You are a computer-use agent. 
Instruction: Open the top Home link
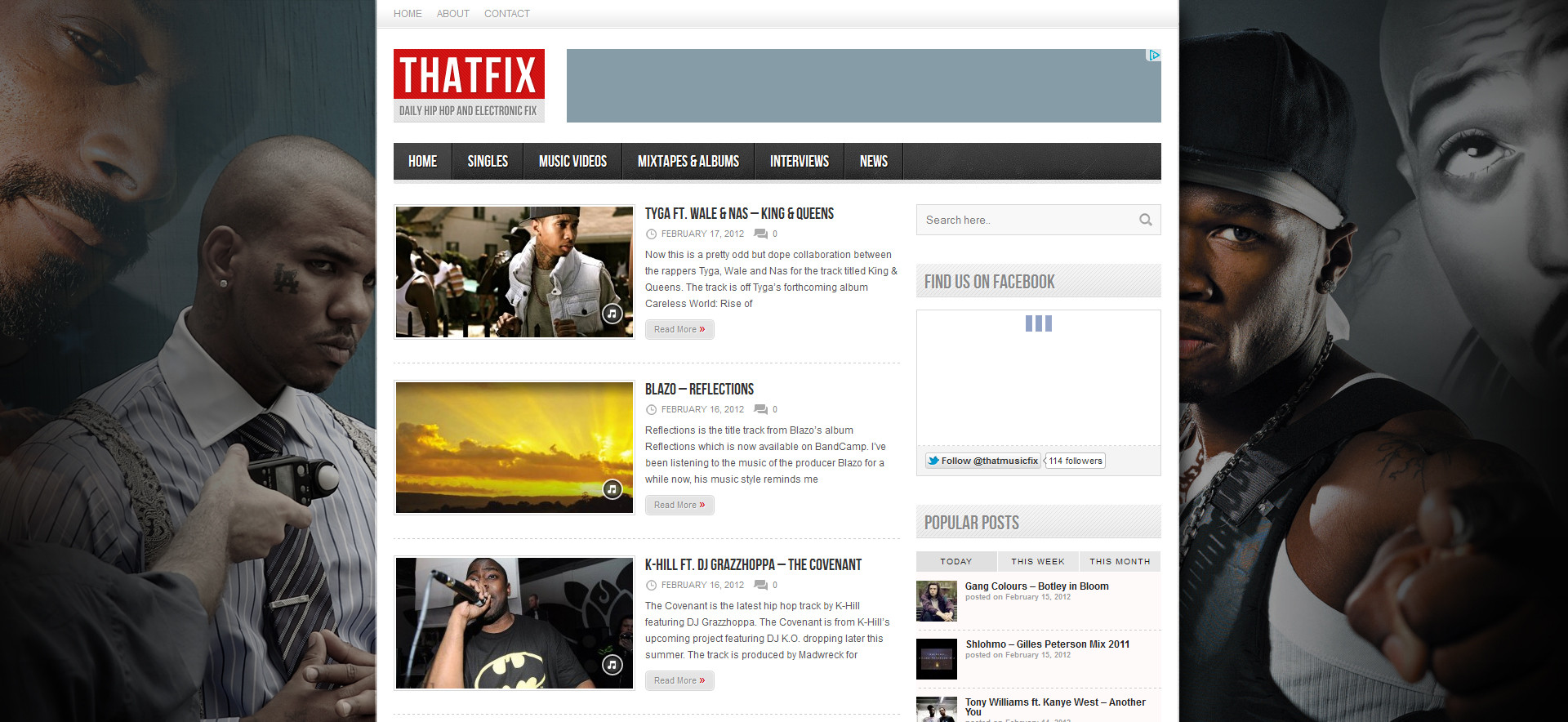pos(408,14)
